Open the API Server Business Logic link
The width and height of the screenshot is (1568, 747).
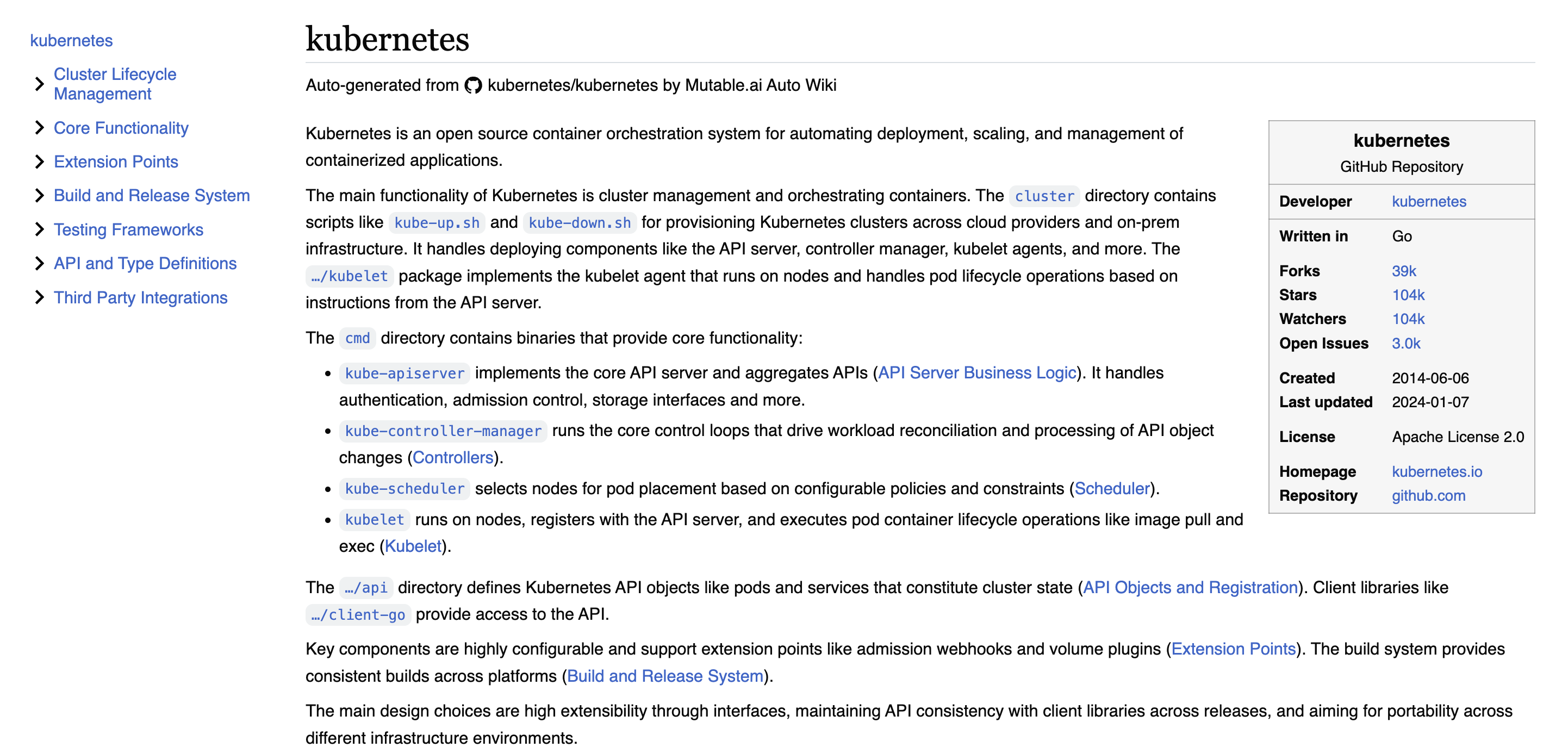[x=976, y=372]
